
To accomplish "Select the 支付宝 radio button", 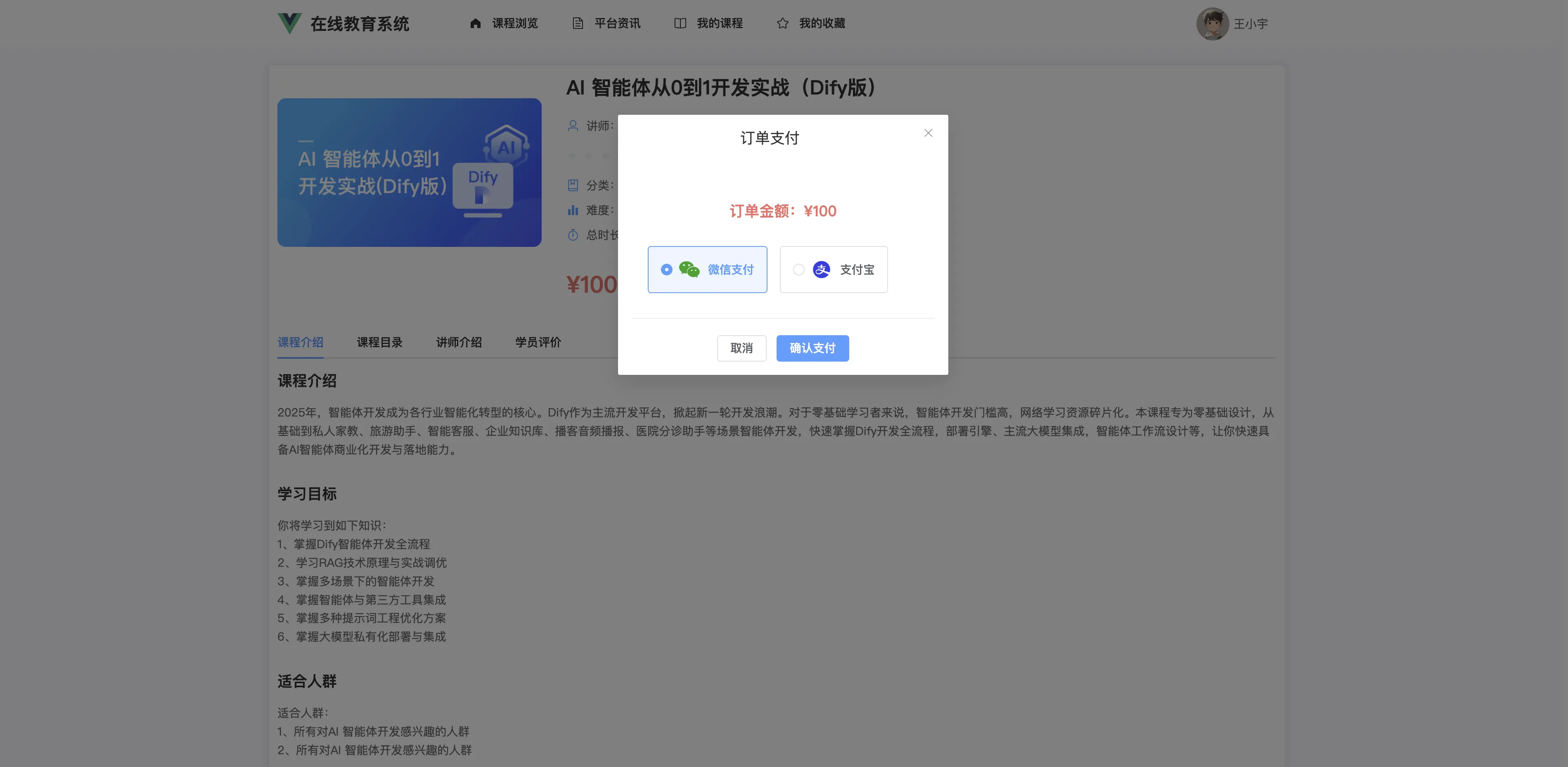I will [798, 269].
